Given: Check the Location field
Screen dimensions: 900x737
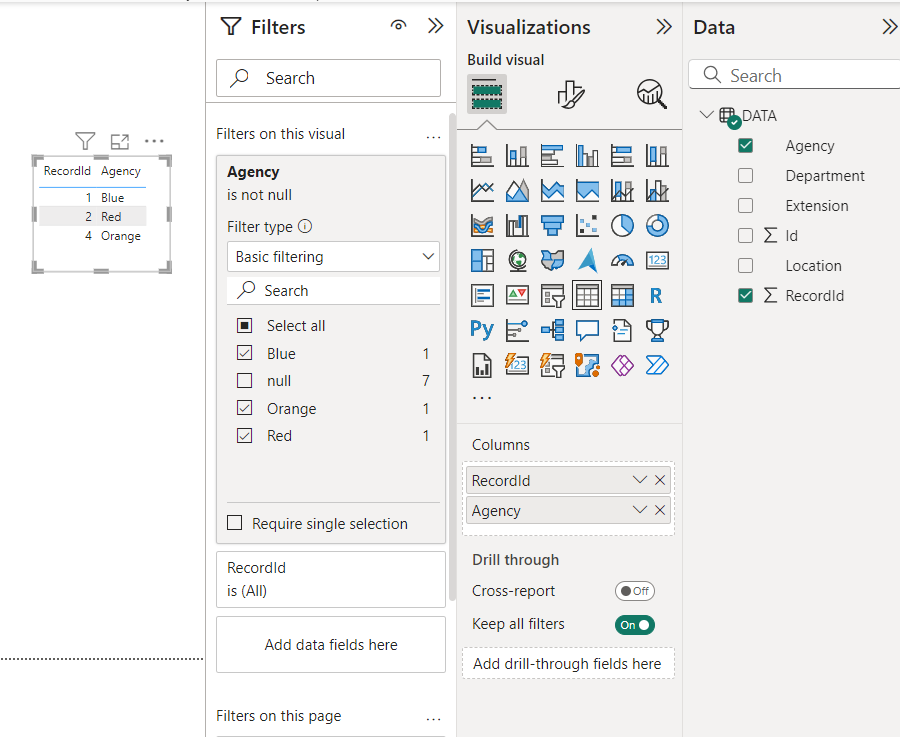Looking at the screenshot, I should pos(745,265).
